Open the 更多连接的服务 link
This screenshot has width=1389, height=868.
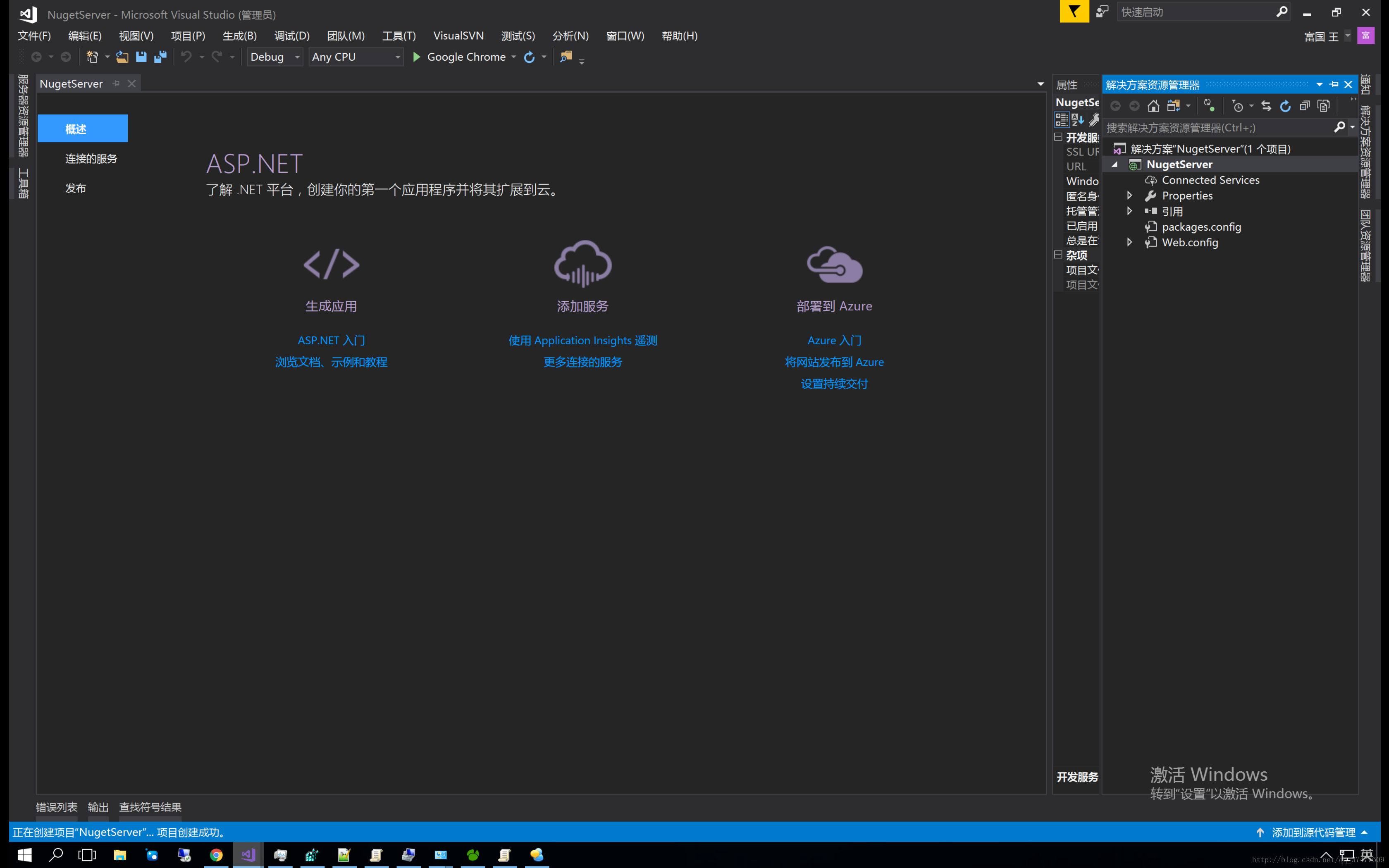pyautogui.click(x=582, y=362)
